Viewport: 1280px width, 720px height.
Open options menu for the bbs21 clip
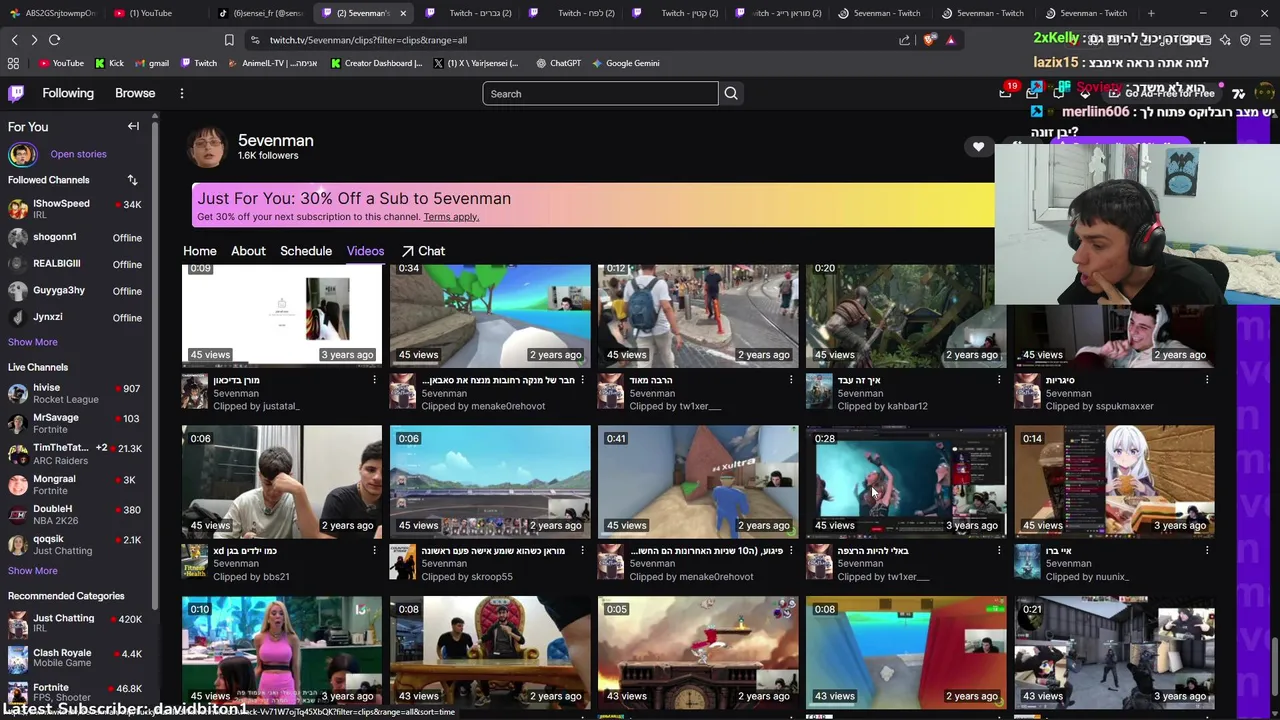point(374,550)
